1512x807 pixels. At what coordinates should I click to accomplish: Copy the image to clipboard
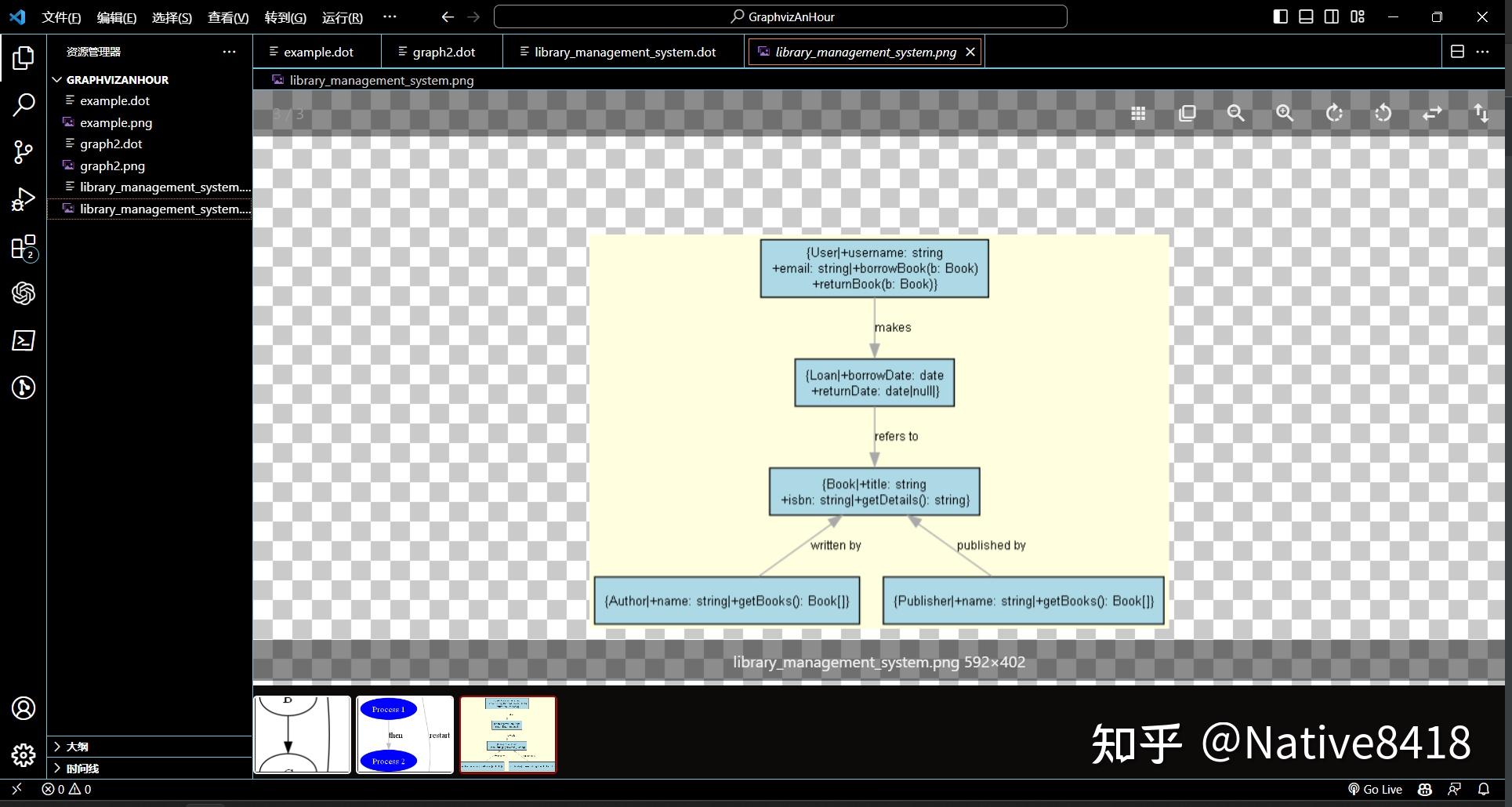point(1187,113)
